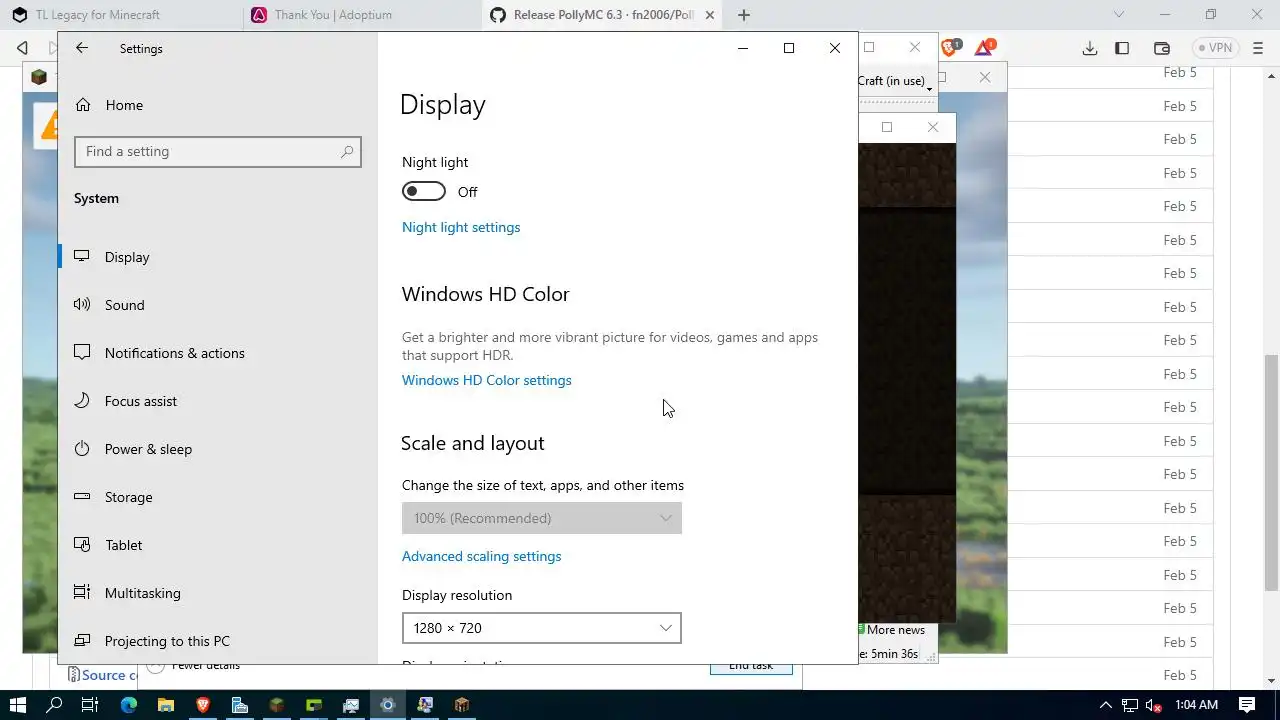This screenshot has height=720, width=1280.
Task: Click the End task button
Action: coord(751,667)
